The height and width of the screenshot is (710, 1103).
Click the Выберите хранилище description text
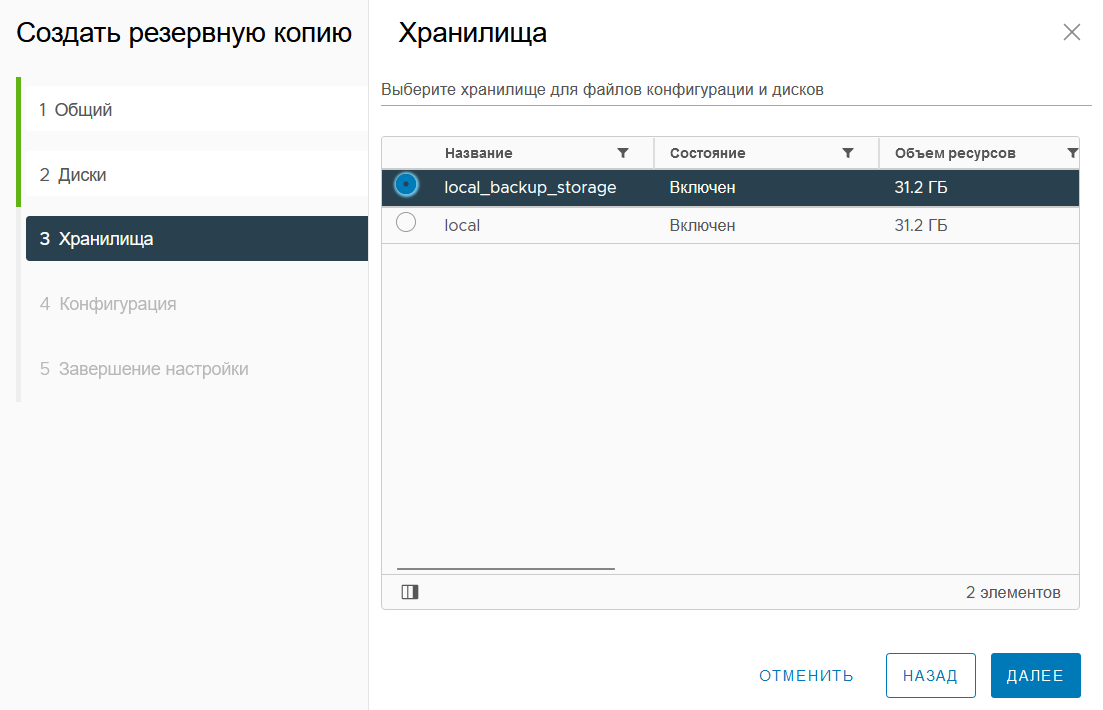click(x=602, y=89)
